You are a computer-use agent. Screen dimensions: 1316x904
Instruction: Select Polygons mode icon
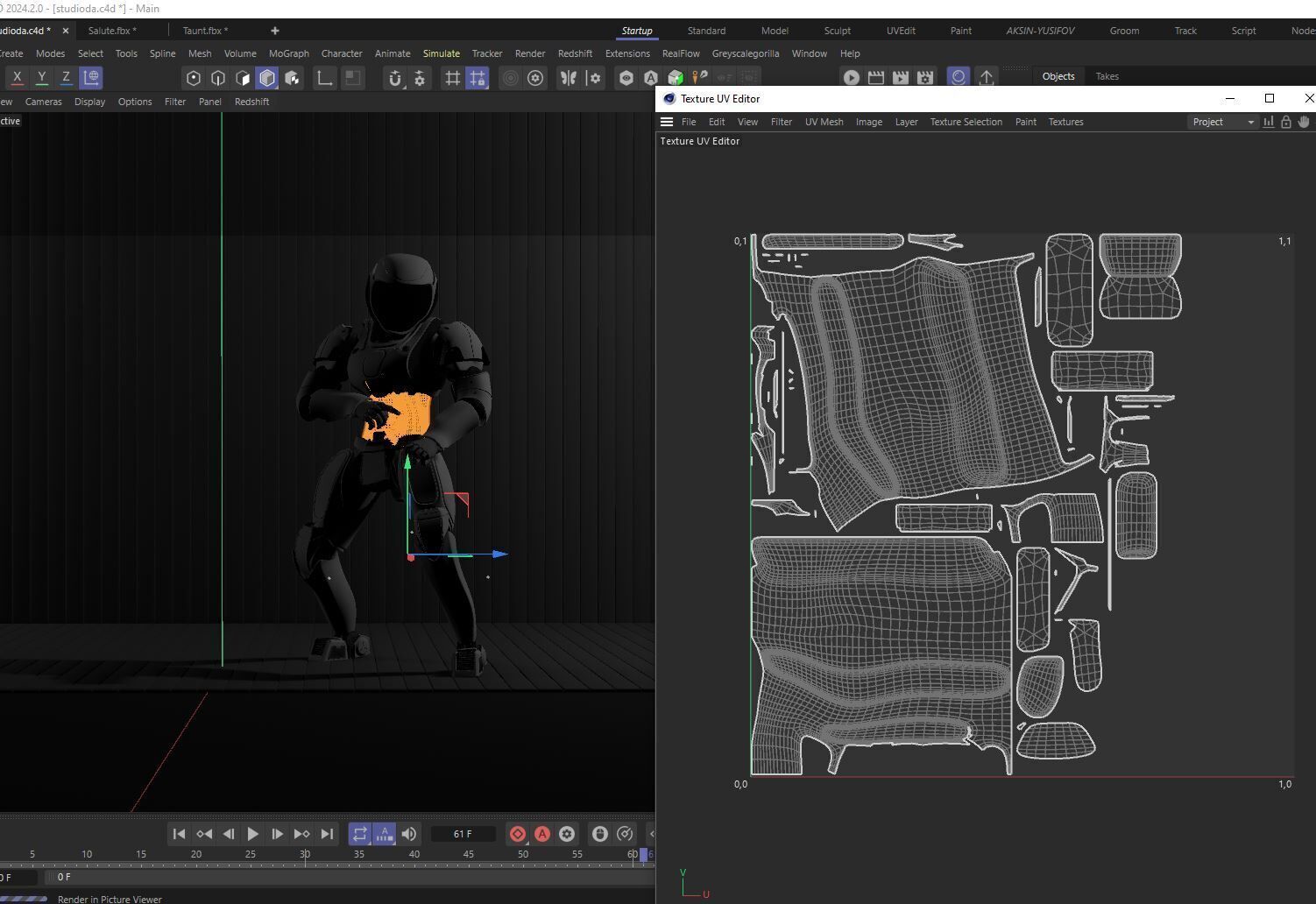point(243,78)
